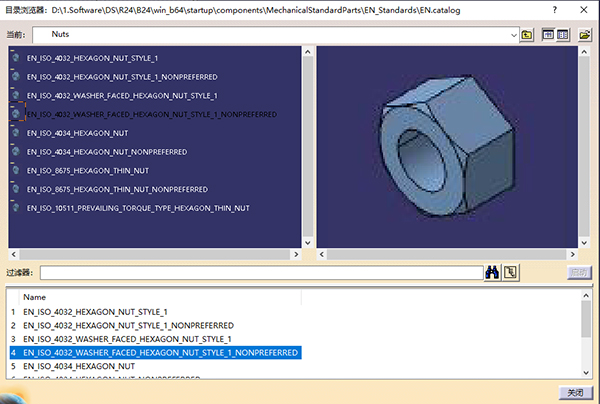Click the table filter icon beside binoculars

(509, 272)
